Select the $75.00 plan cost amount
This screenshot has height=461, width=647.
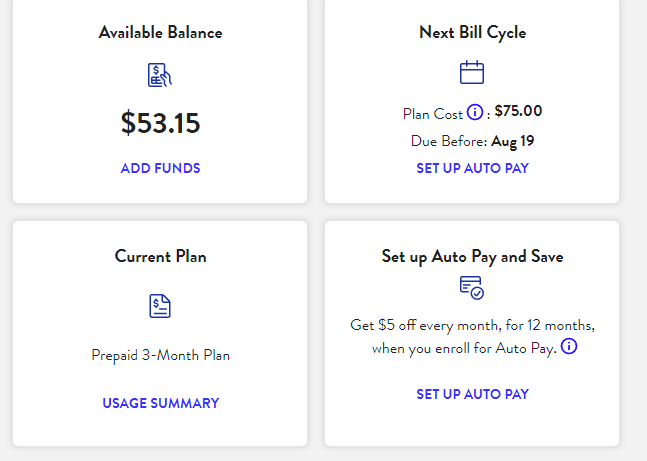[x=518, y=111]
